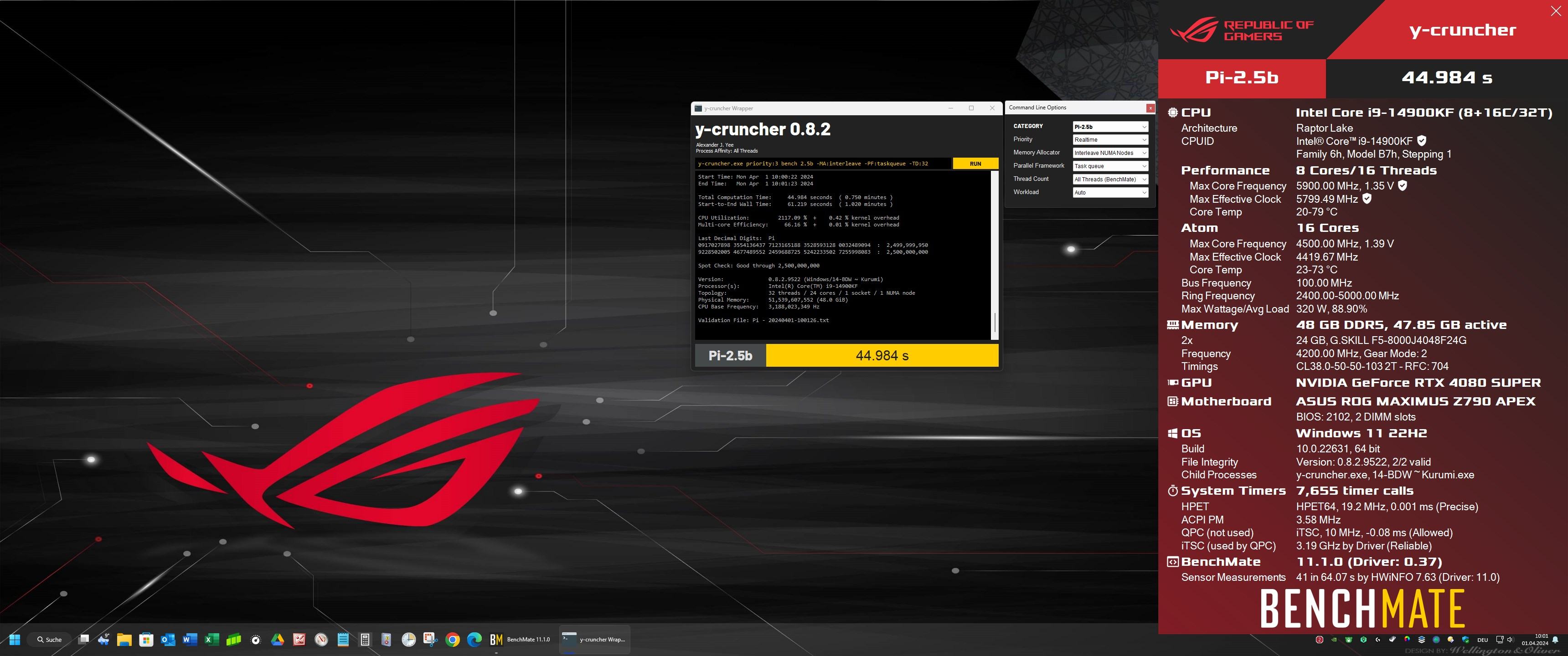1568x656 pixels.
Task: Launch Snipping Tool from the taskbar
Action: [430, 639]
